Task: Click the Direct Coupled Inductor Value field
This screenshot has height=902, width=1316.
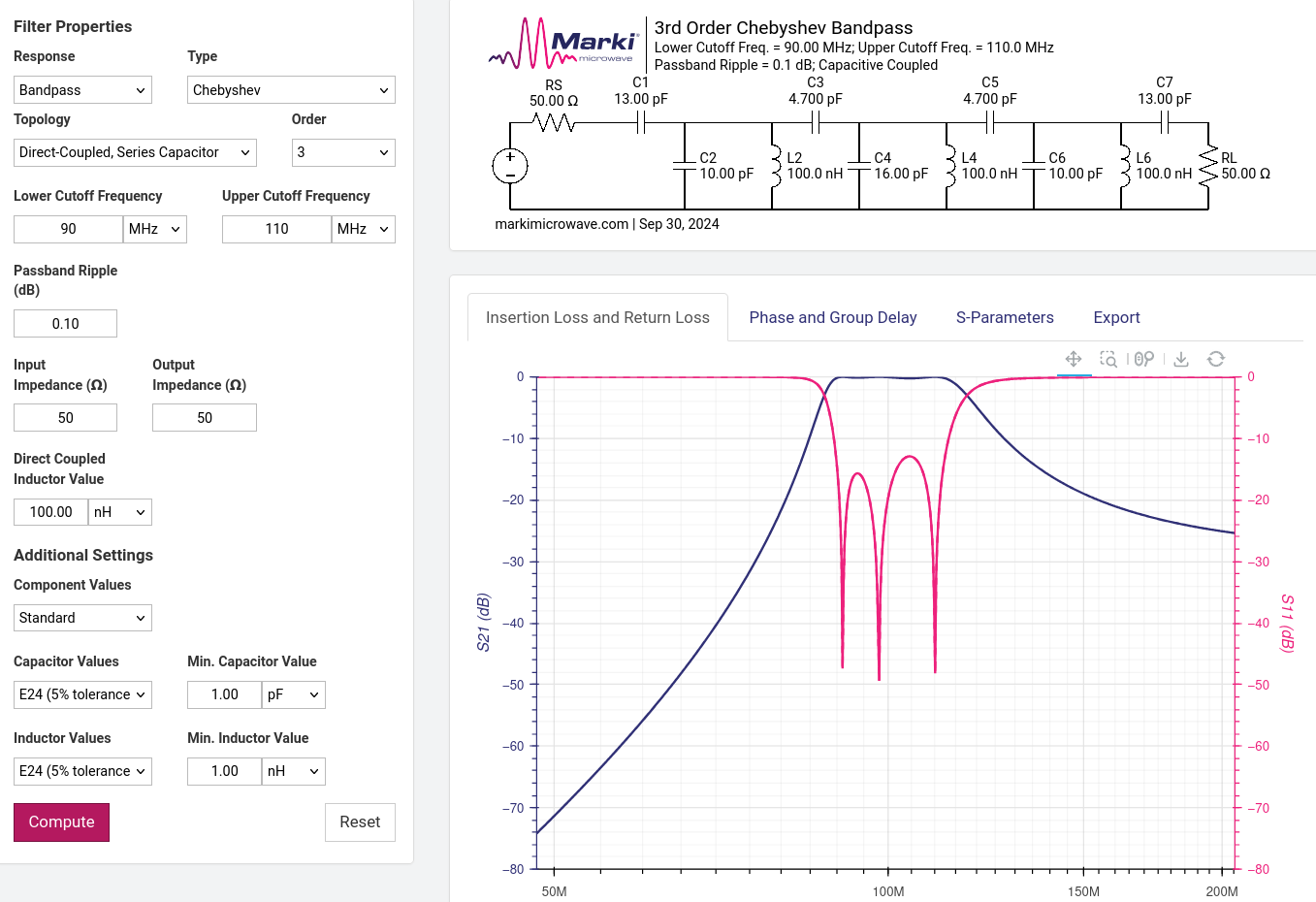Action: 50,512
